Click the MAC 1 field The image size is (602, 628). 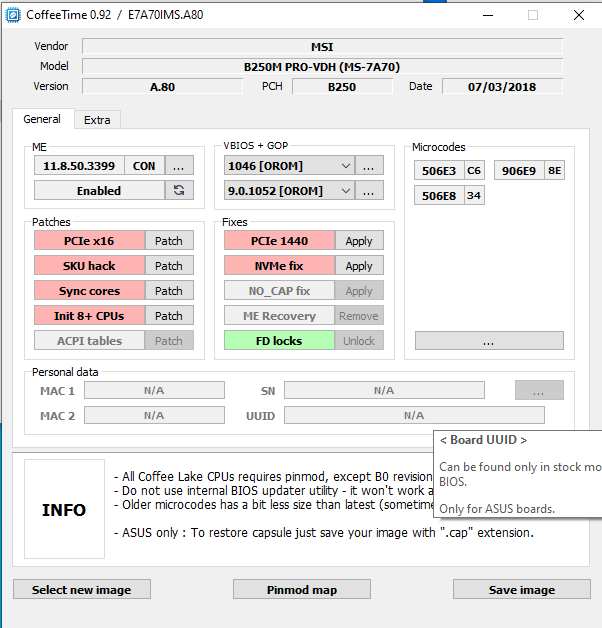click(x=154, y=390)
